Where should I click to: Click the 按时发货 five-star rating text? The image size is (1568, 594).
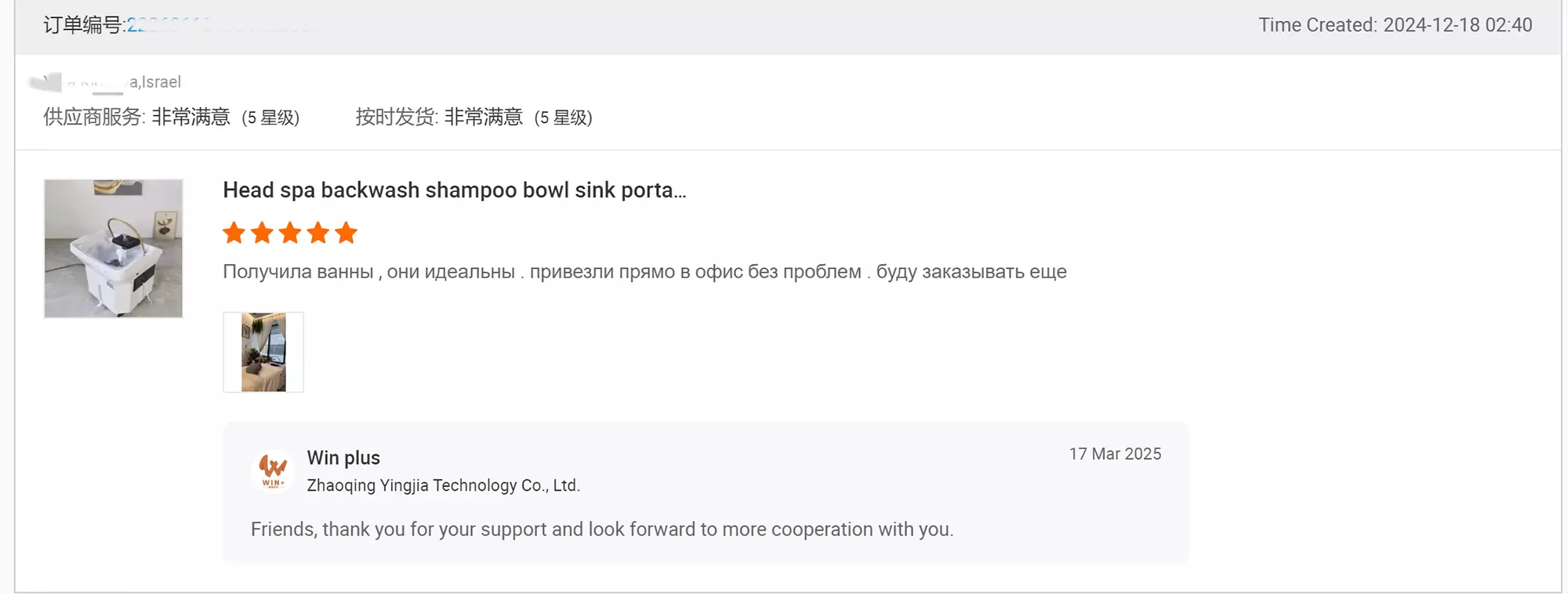click(x=474, y=118)
